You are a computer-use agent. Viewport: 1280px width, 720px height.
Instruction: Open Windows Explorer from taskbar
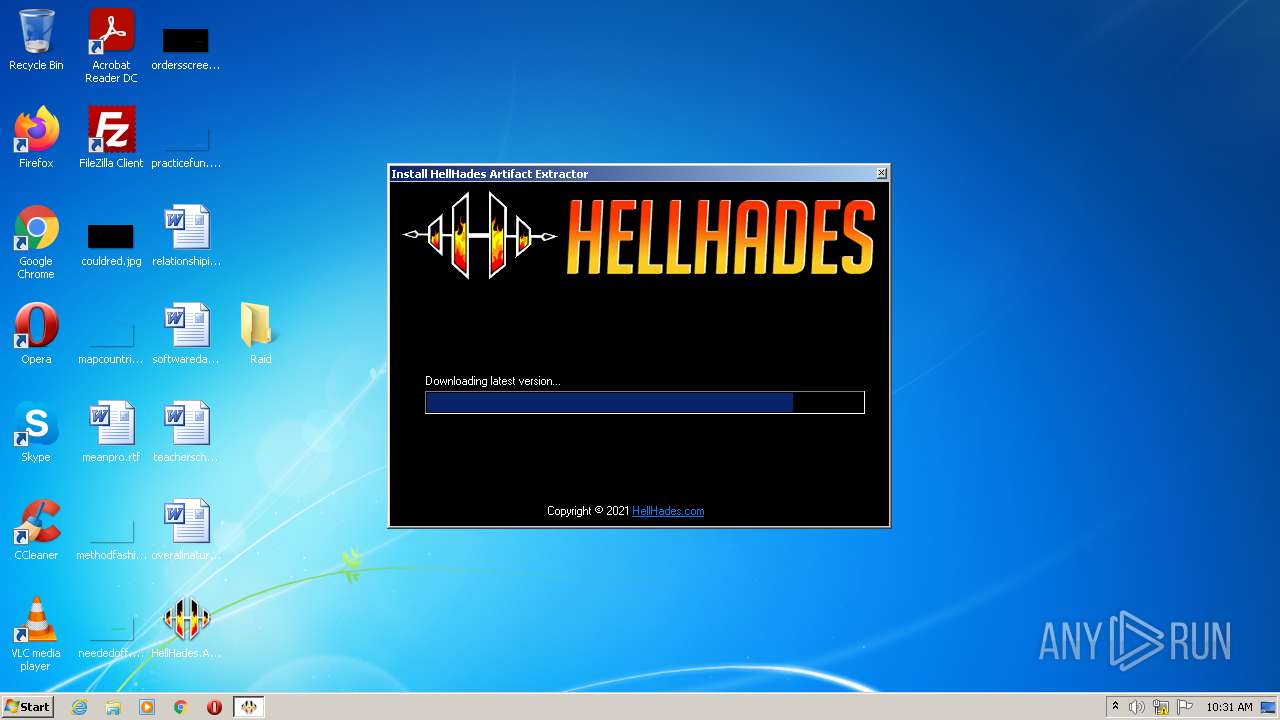click(113, 707)
